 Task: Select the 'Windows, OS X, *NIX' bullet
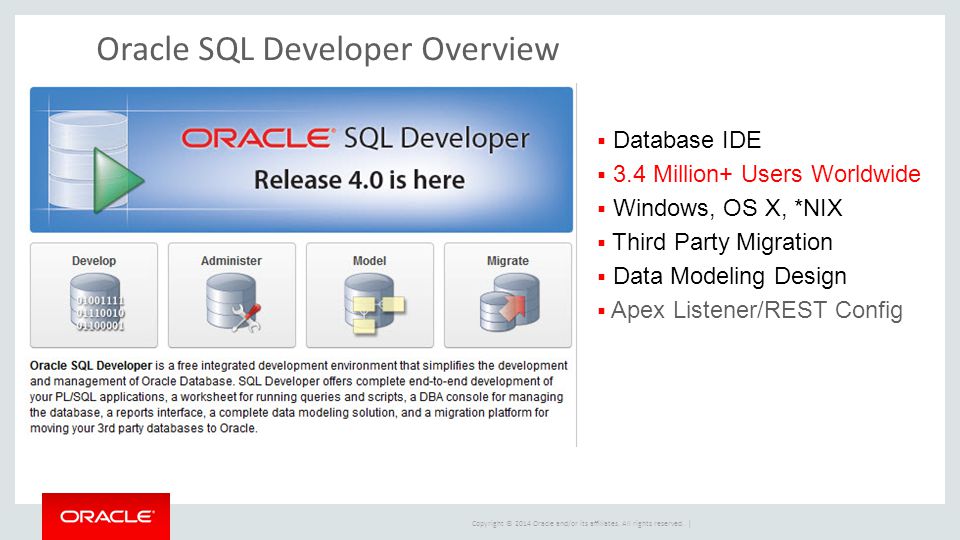727,208
